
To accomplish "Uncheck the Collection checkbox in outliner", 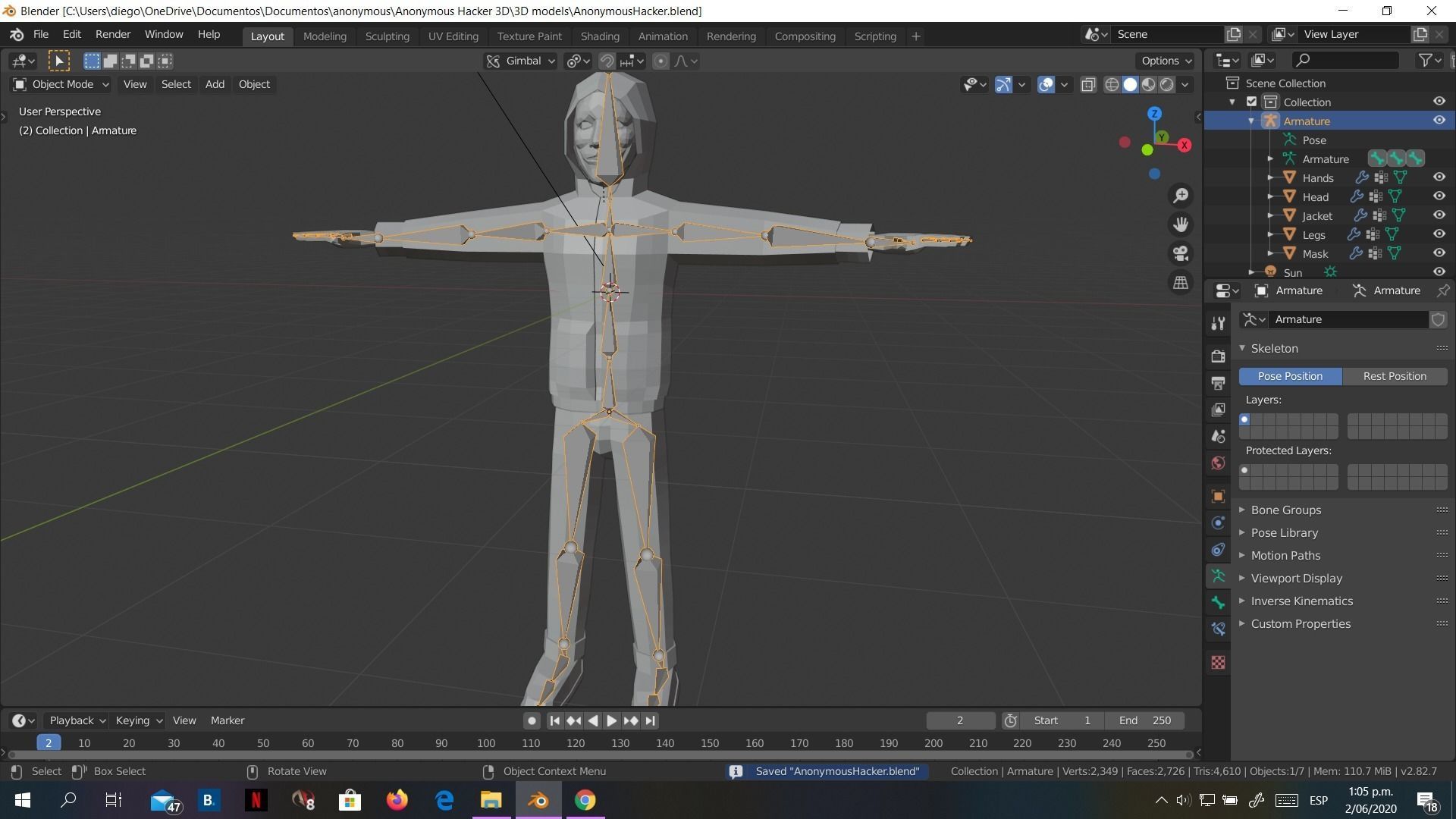I will [x=1252, y=102].
